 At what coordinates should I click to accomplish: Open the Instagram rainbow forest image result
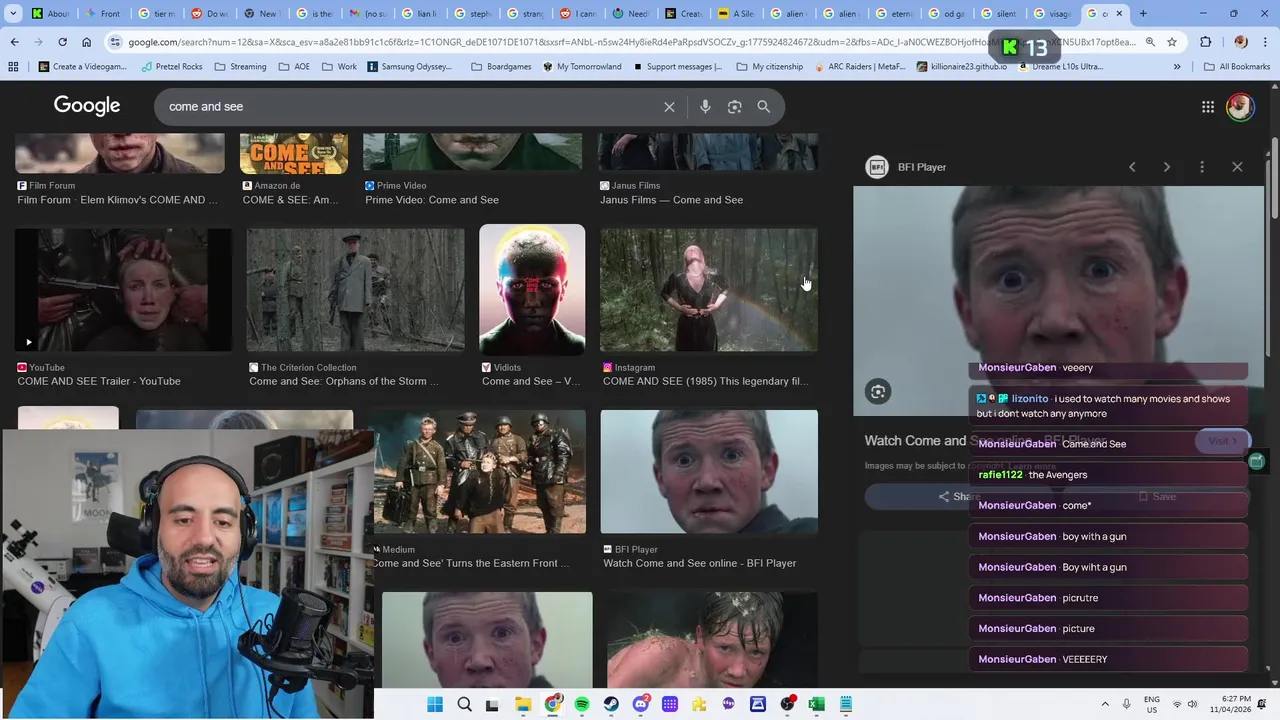709,290
